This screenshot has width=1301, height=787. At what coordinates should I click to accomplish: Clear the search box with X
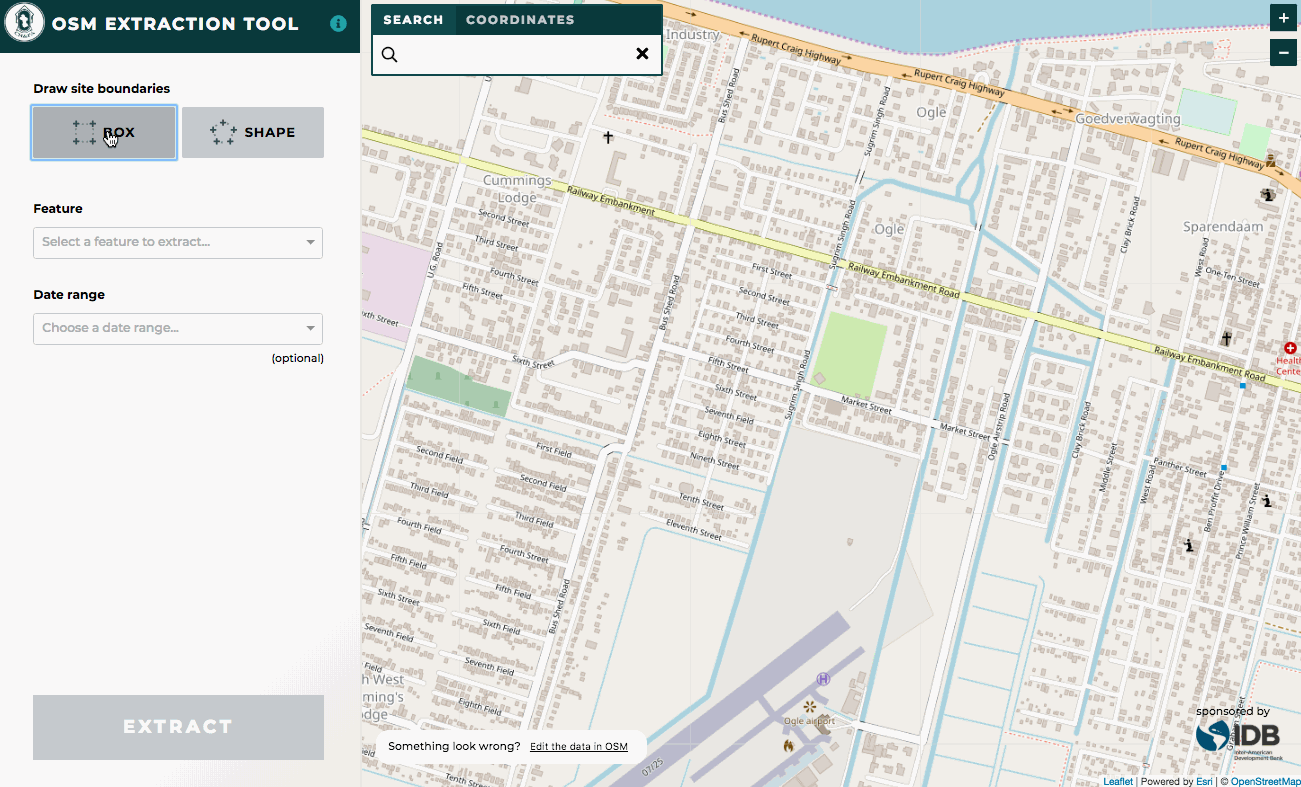642,54
